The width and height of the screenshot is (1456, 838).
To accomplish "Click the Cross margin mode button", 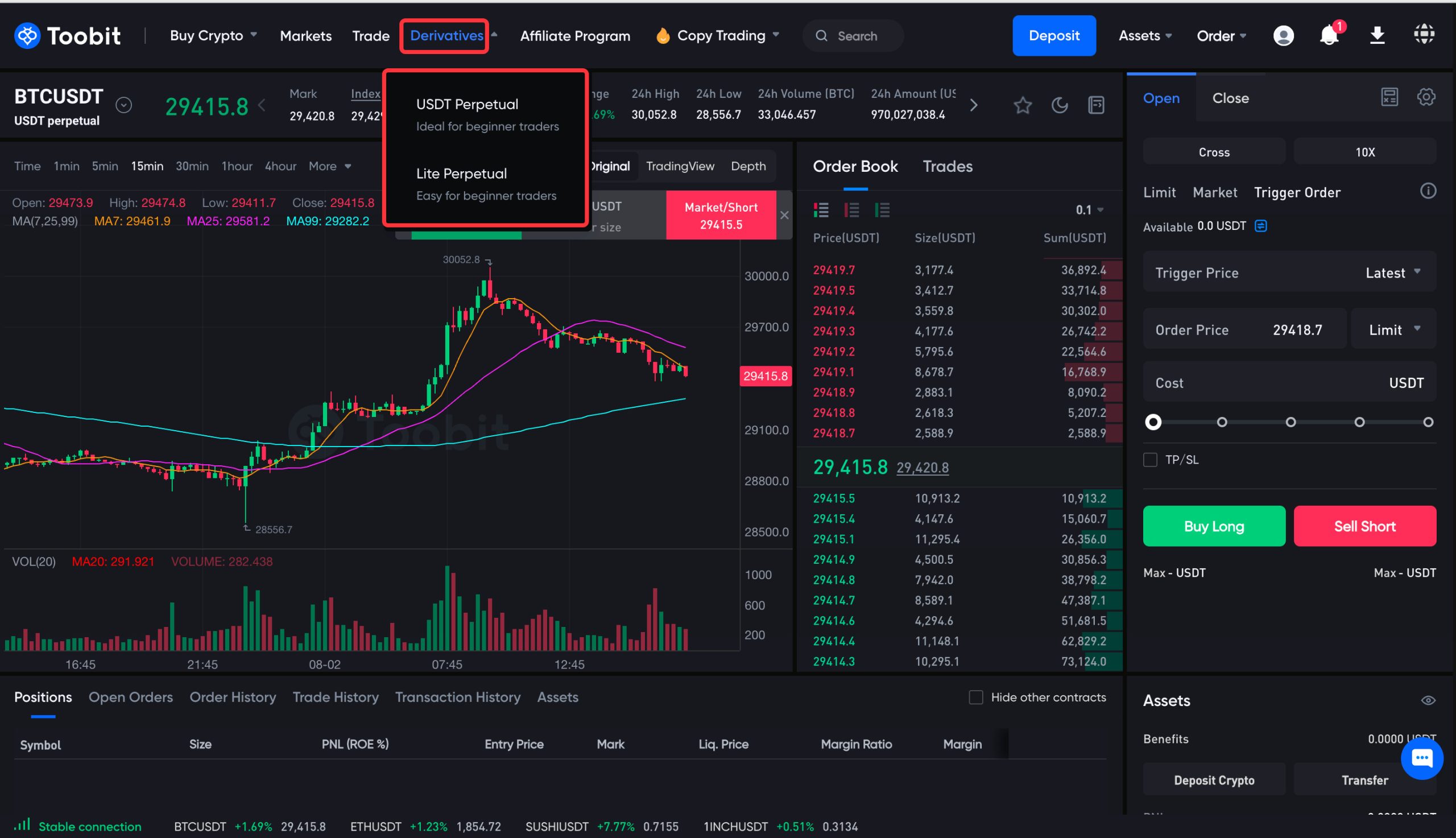I will 1214,152.
